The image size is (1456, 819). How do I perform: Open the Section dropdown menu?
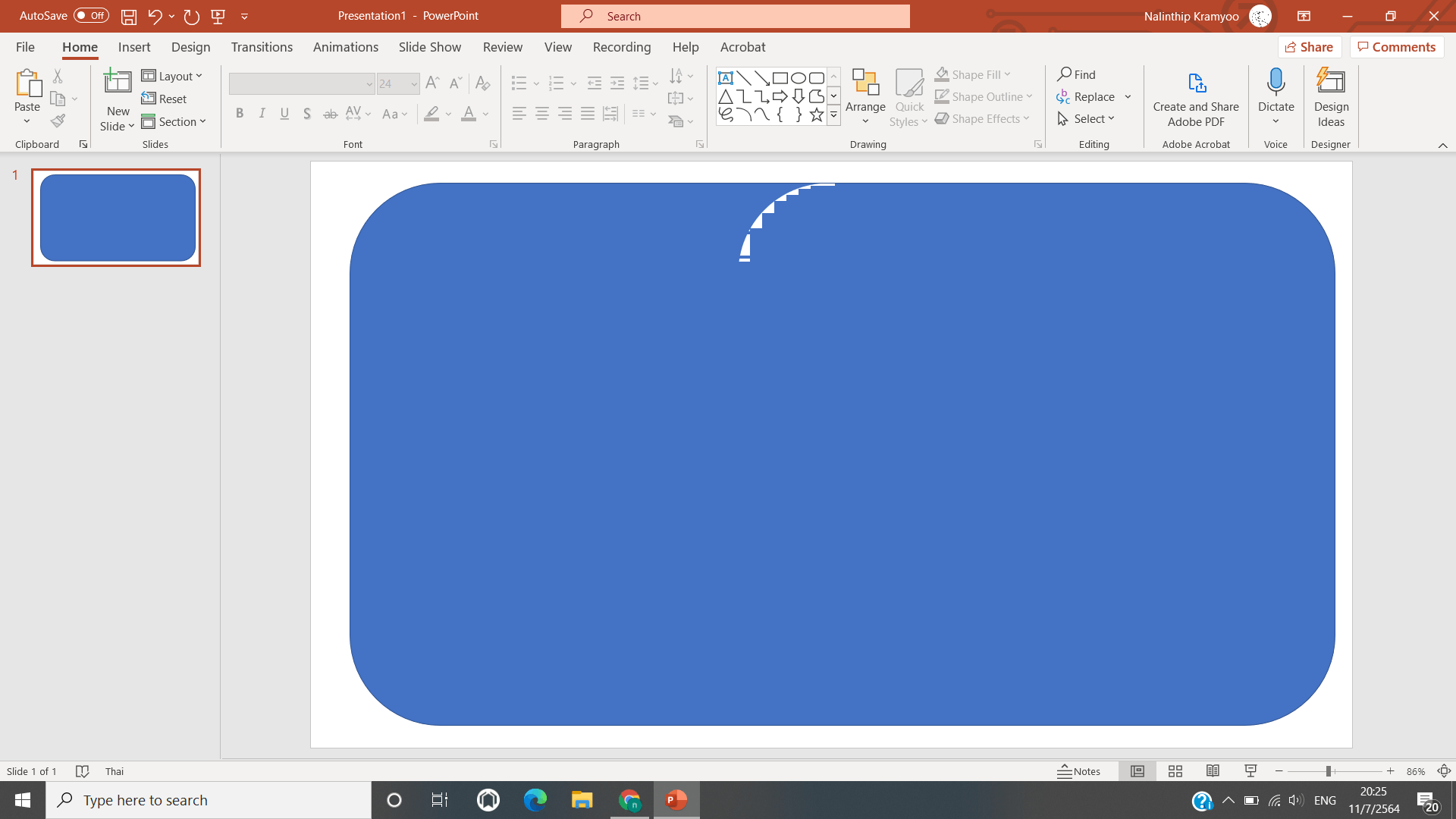[174, 121]
